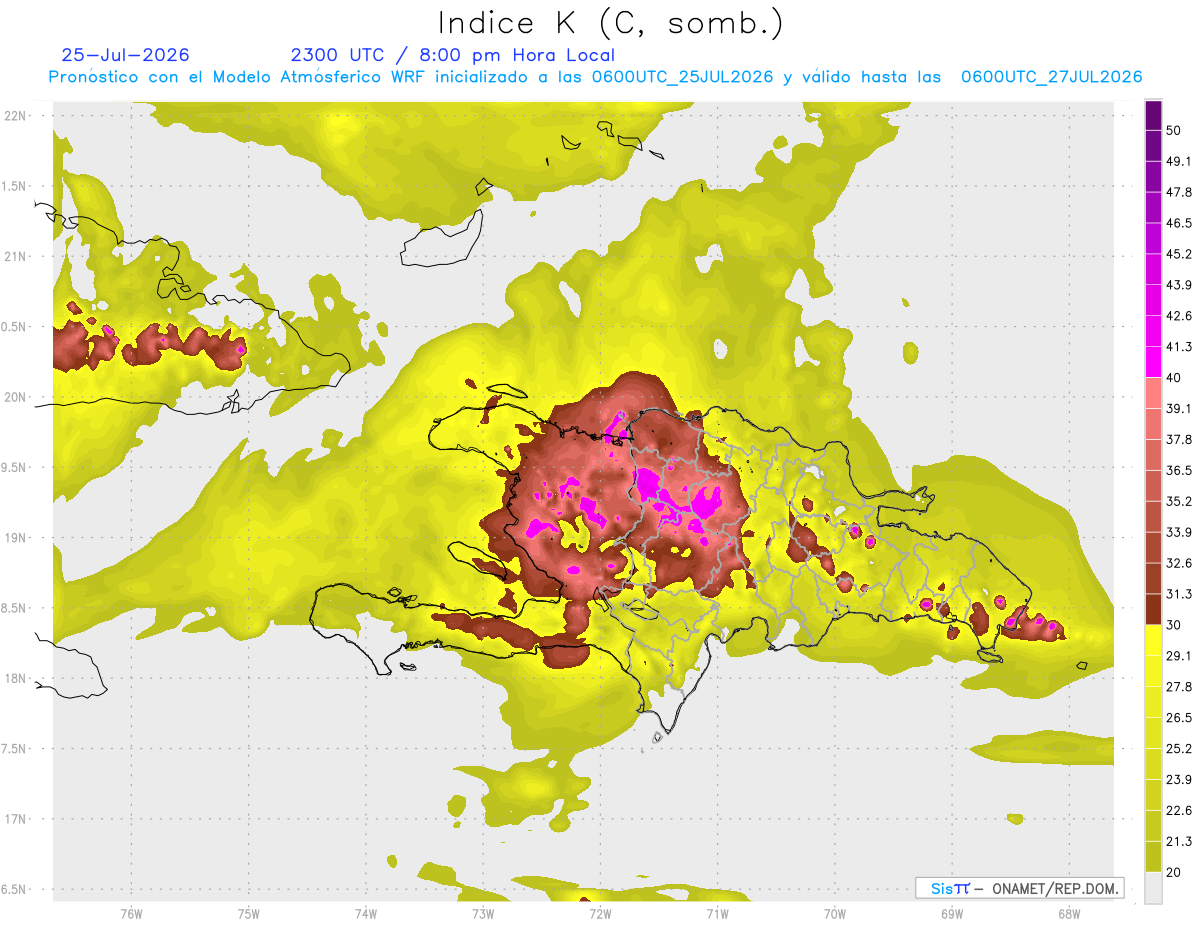Image resolution: width=1200 pixels, height=927 pixels.
Task: Click the legend value "22.6"
Action: 1179,811
